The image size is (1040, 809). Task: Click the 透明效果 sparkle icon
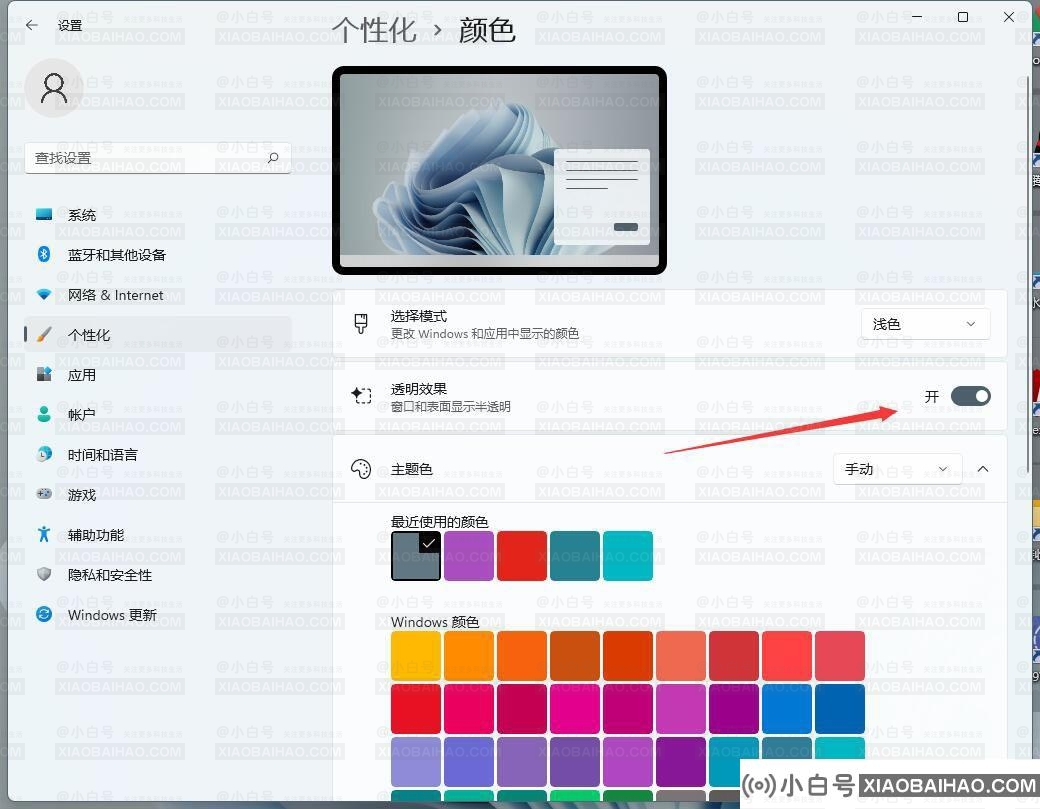pyautogui.click(x=361, y=396)
